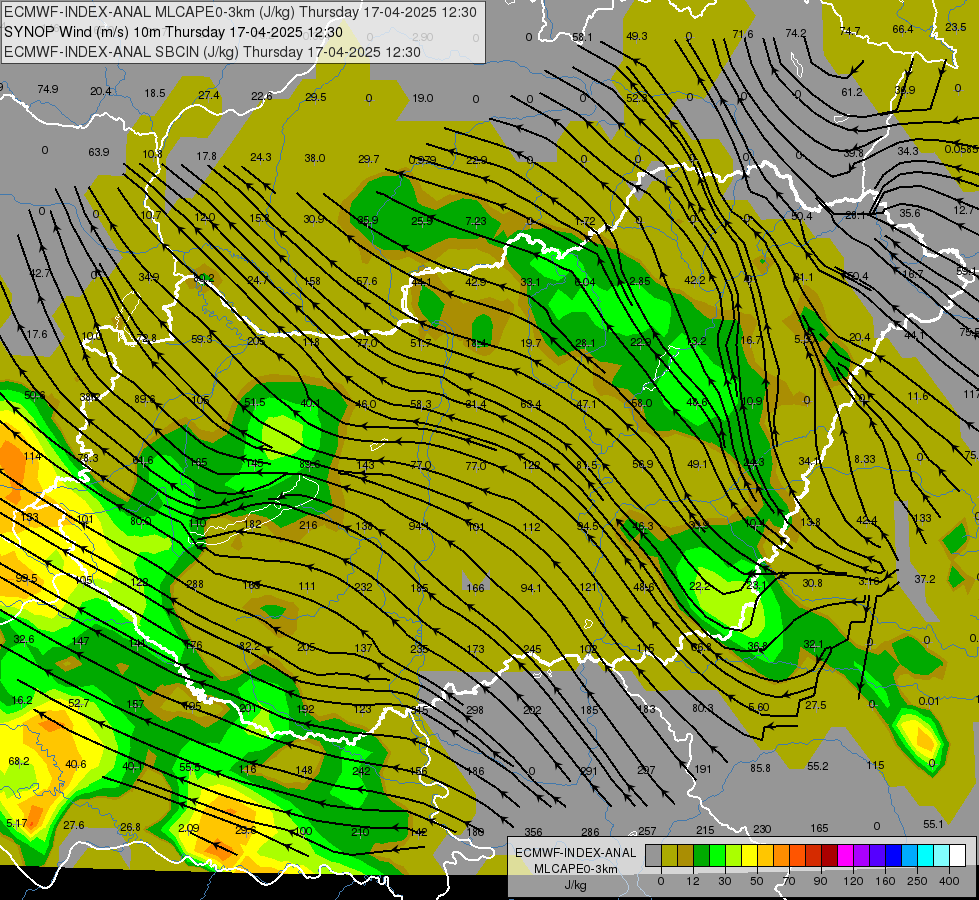Viewport: 979px width, 900px height.
Task: Click the SBCIN title line at top
Action: point(212,52)
